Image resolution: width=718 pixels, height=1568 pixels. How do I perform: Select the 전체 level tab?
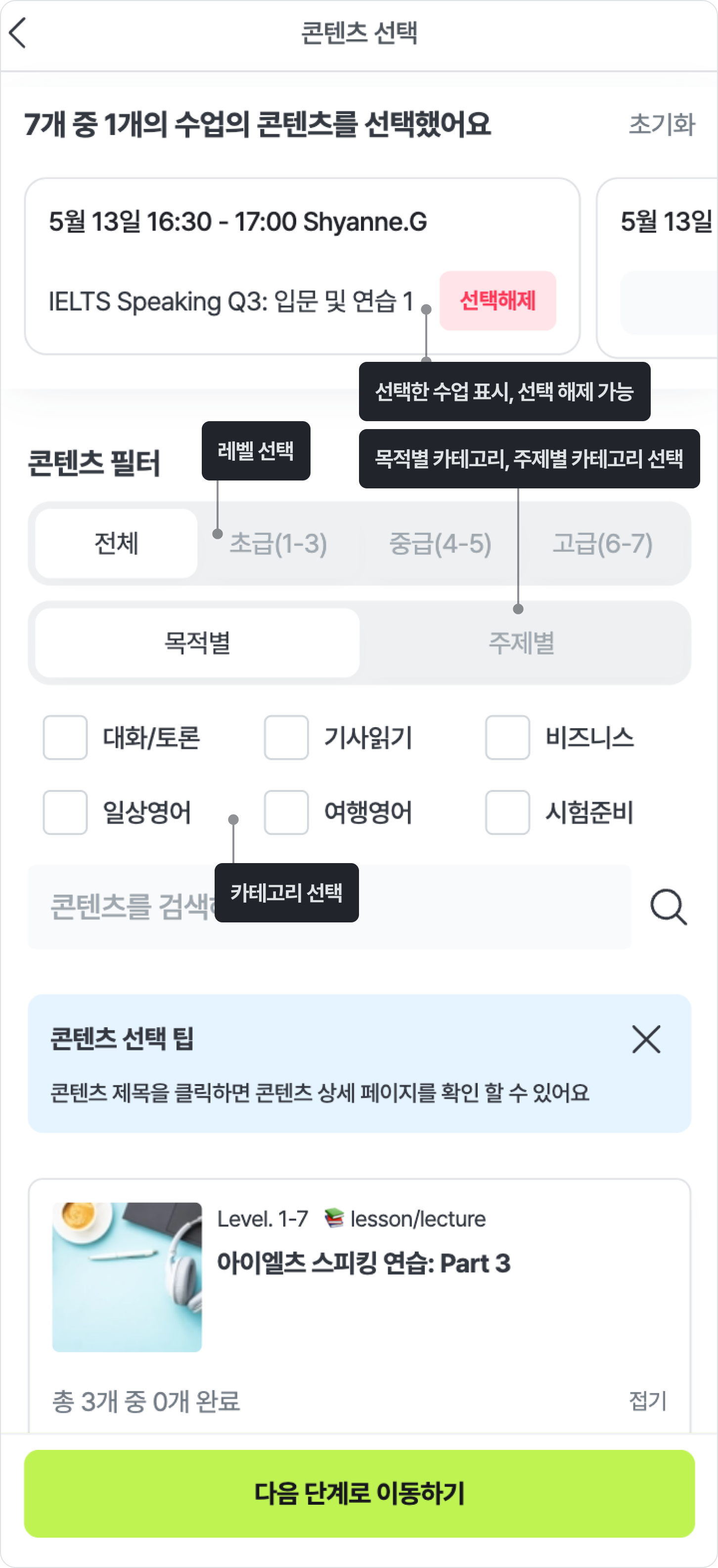pyautogui.click(x=116, y=544)
